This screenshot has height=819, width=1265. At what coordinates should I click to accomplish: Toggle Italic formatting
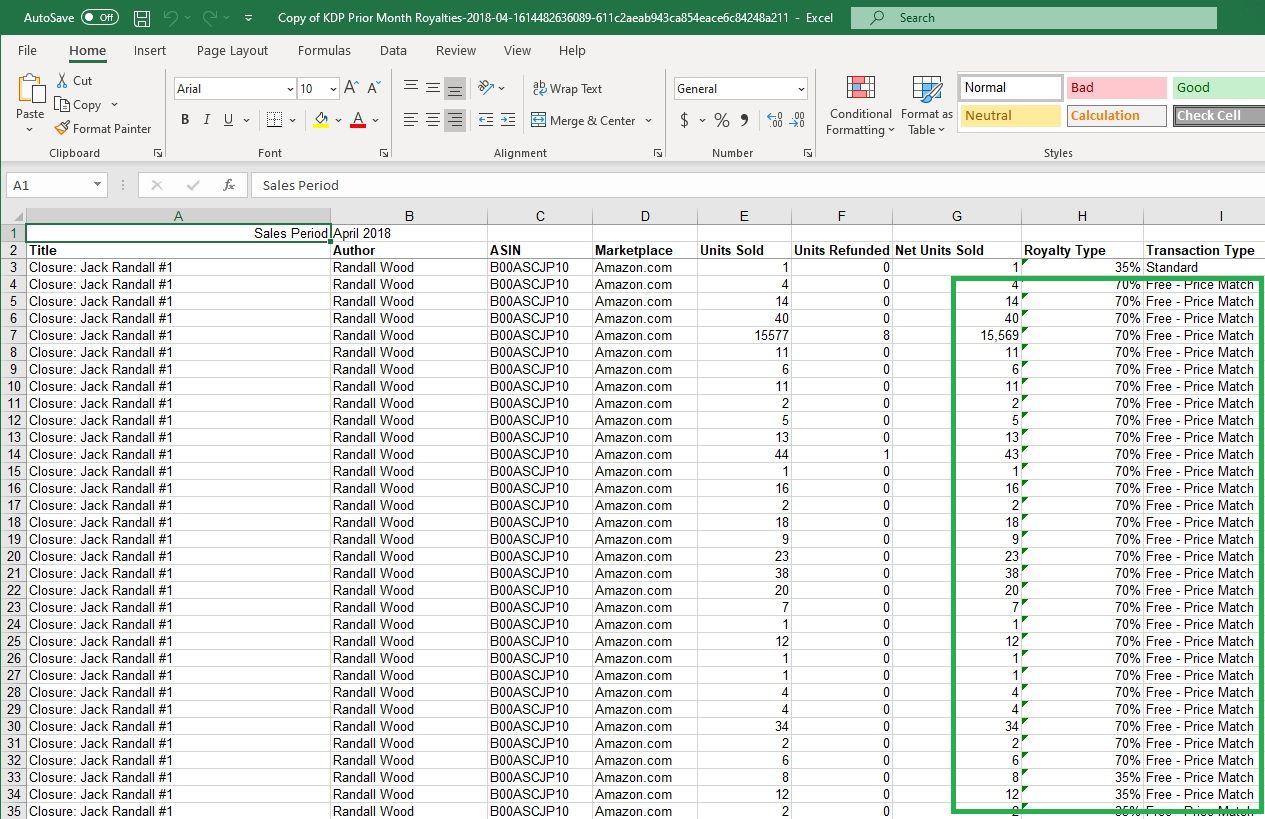207,120
